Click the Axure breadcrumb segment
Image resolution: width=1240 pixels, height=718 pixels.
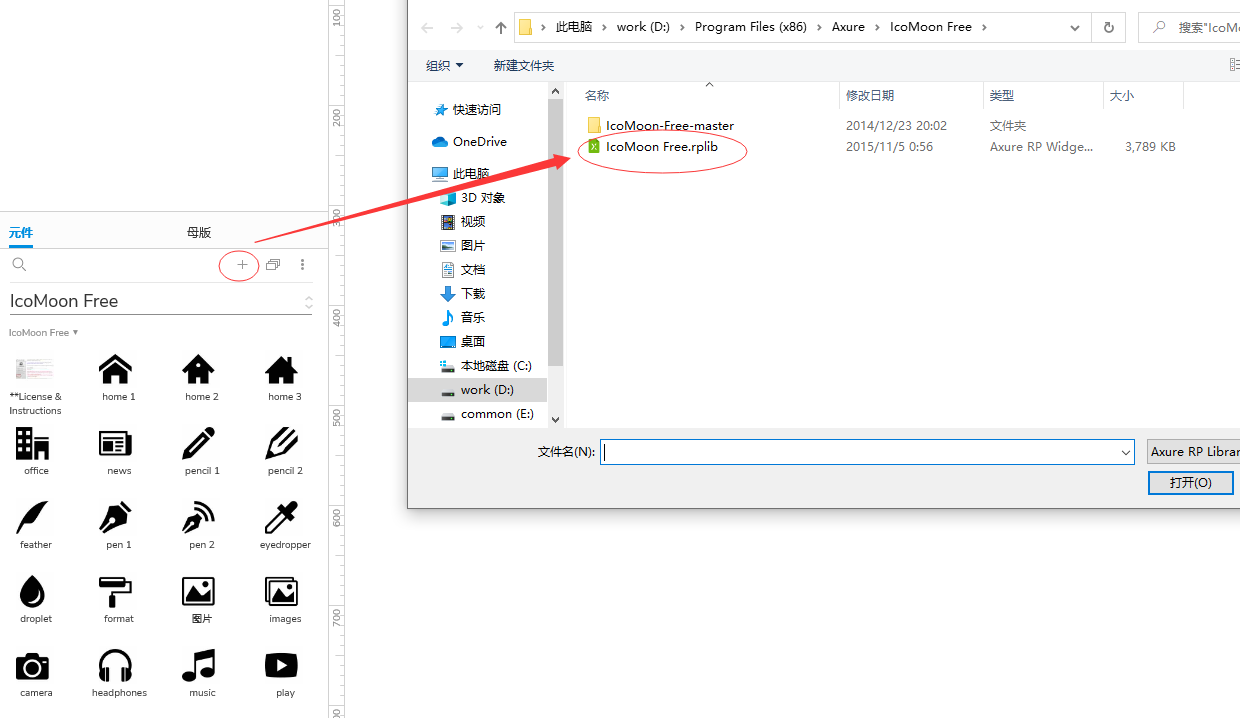(x=848, y=27)
